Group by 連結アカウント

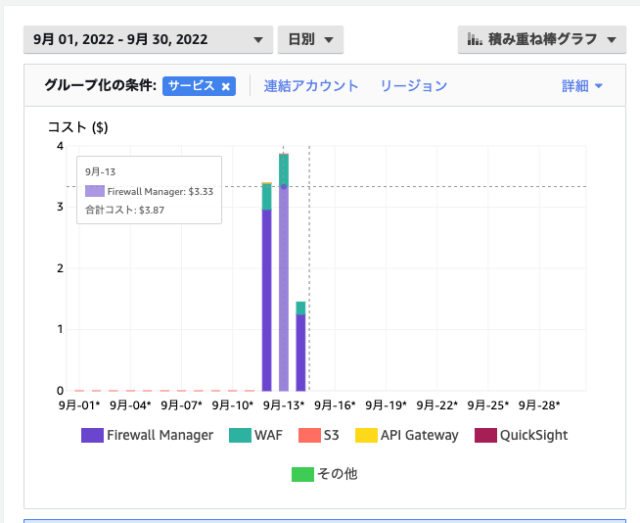point(311,86)
